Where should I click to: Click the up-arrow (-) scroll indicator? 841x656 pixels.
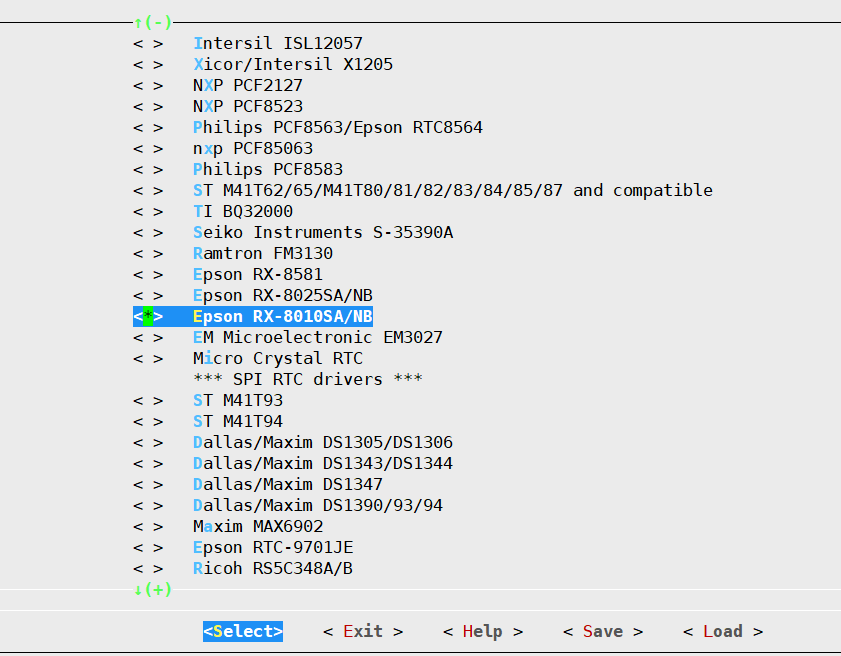153,23
